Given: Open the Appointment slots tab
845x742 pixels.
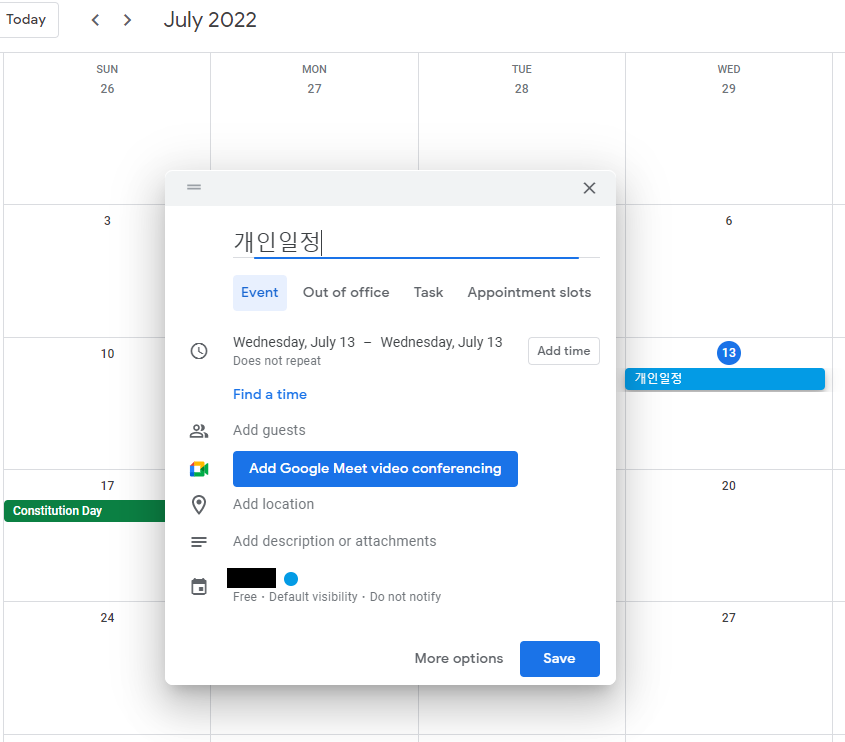Looking at the screenshot, I should tap(529, 292).
